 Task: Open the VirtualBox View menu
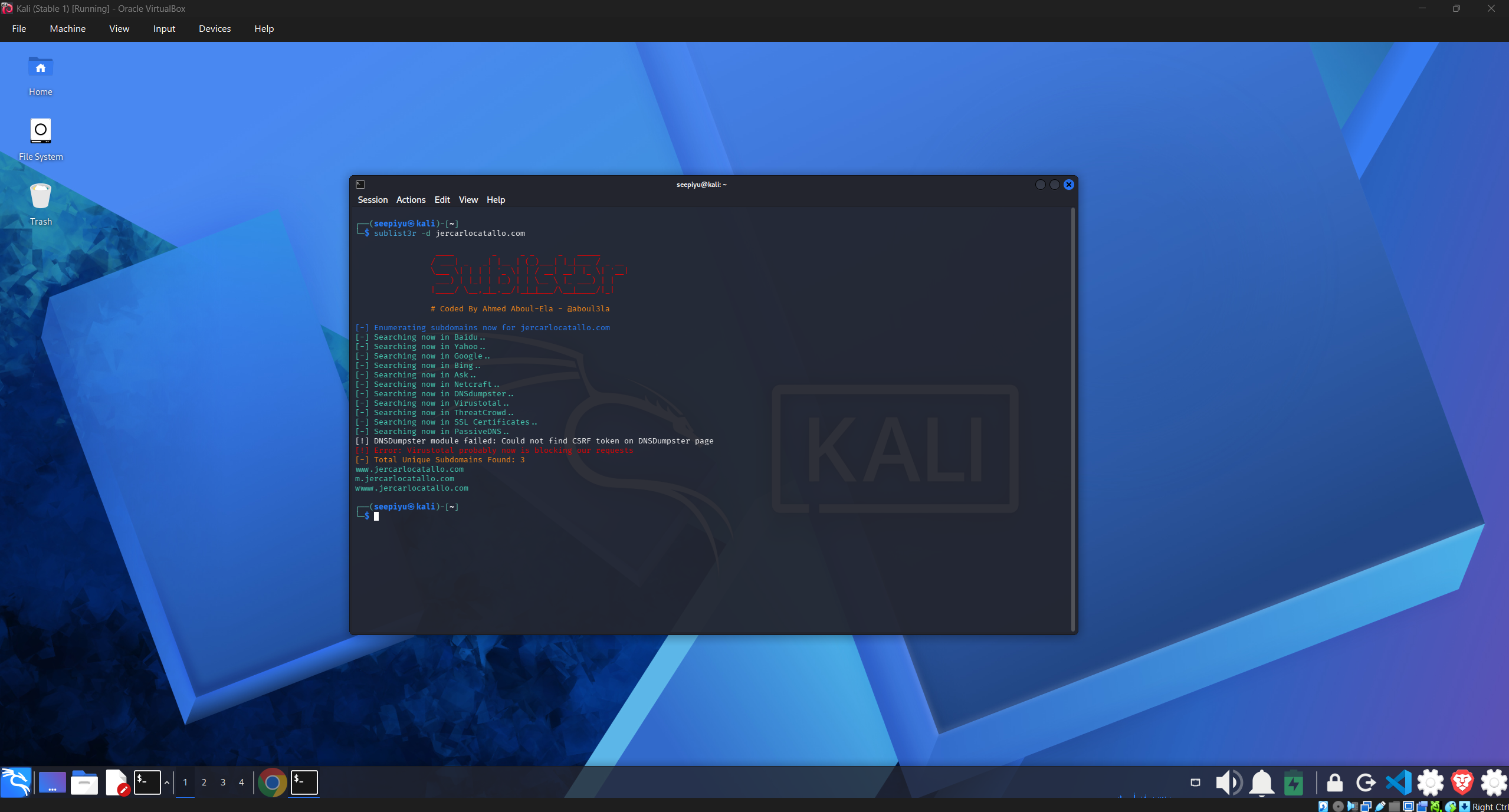tap(119, 28)
